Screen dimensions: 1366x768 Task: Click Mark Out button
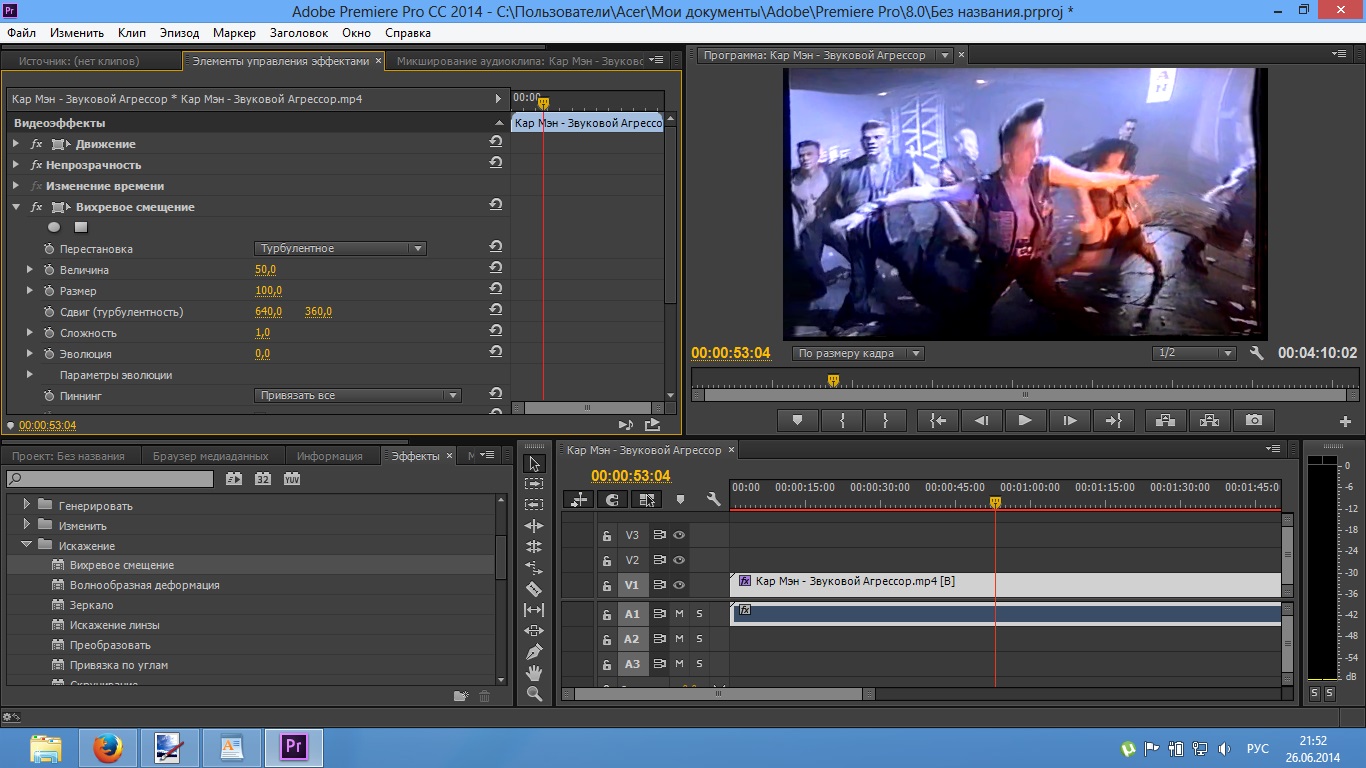click(x=886, y=421)
